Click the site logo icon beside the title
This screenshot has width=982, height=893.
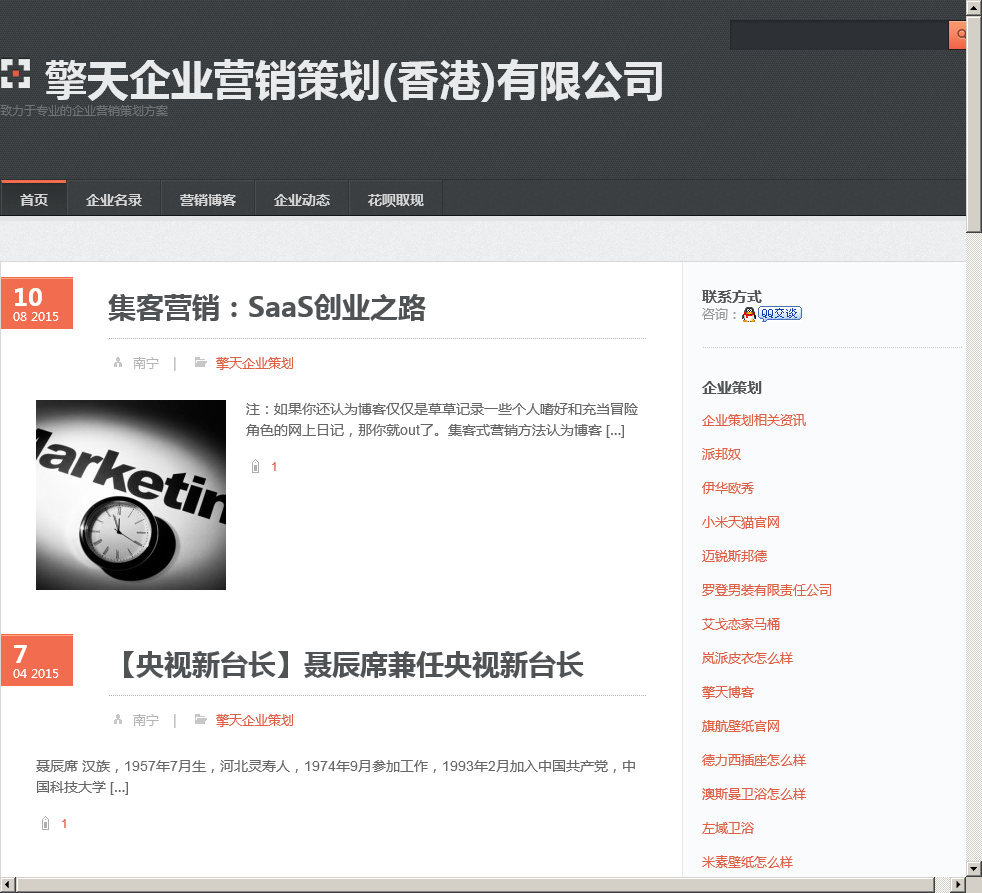[x=15, y=74]
